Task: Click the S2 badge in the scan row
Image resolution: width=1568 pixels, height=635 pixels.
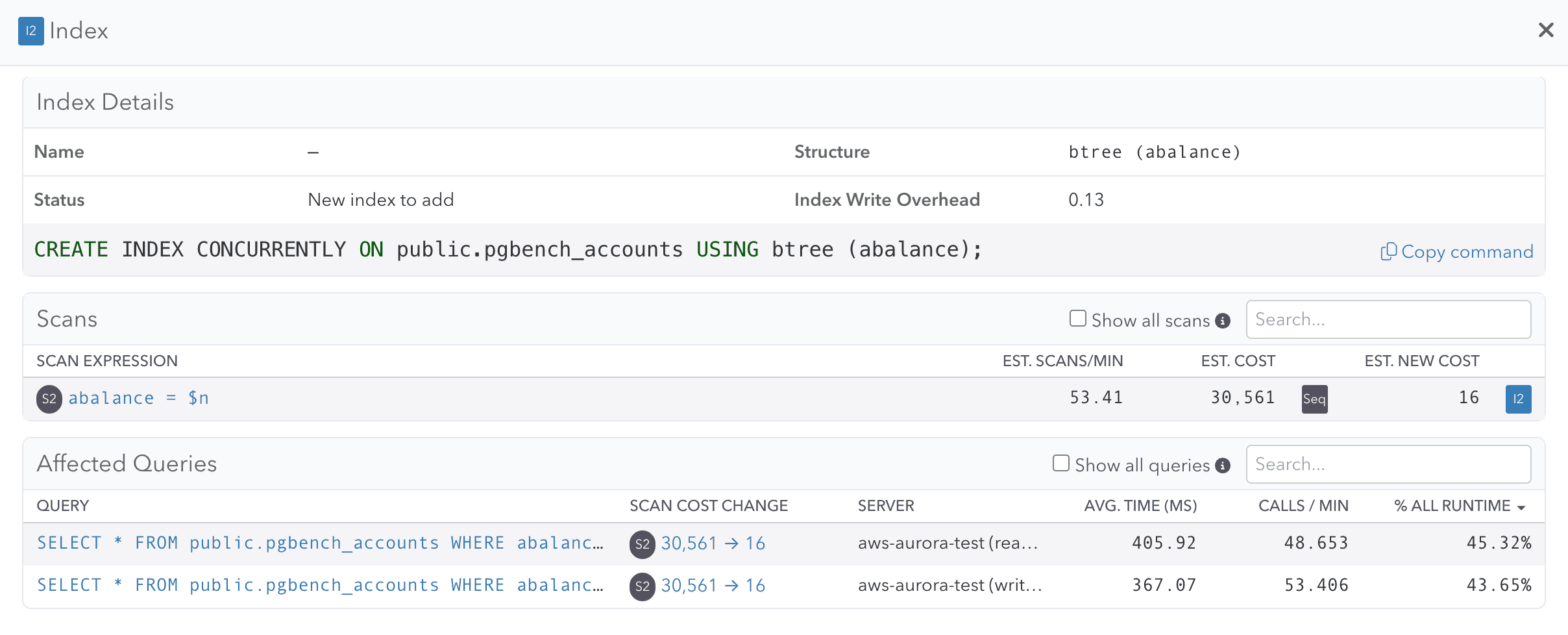Action: [x=49, y=399]
